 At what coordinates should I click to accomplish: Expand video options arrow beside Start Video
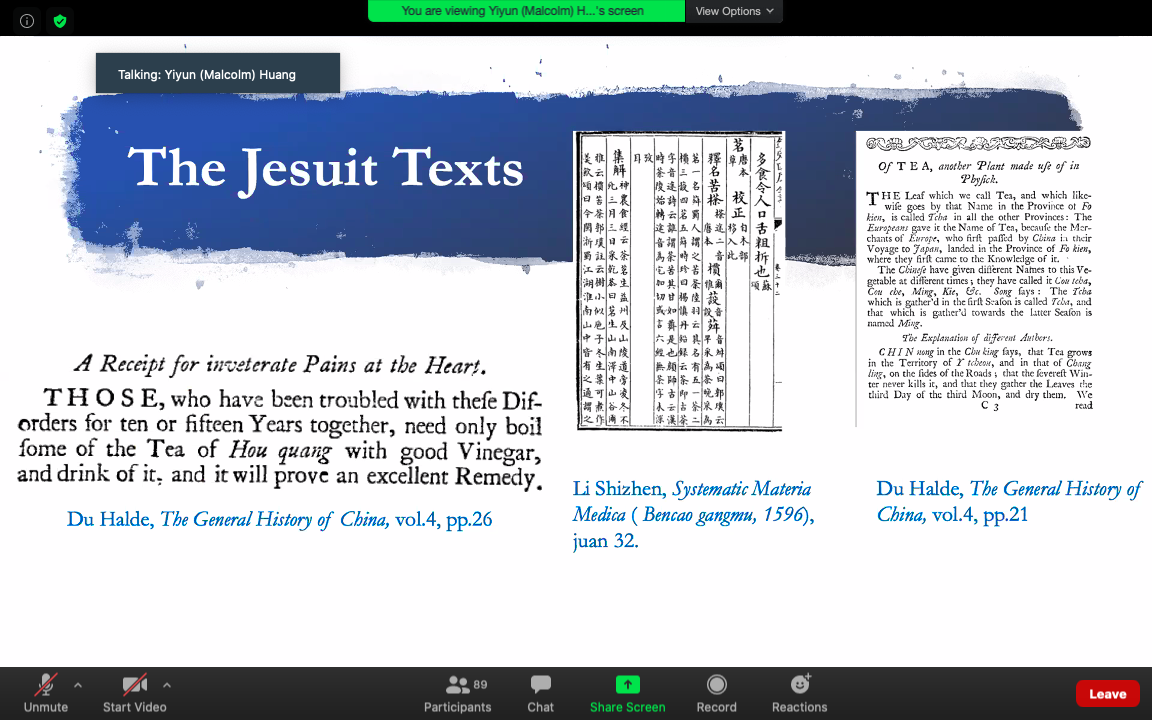pyautogui.click(x=166, y=685)
